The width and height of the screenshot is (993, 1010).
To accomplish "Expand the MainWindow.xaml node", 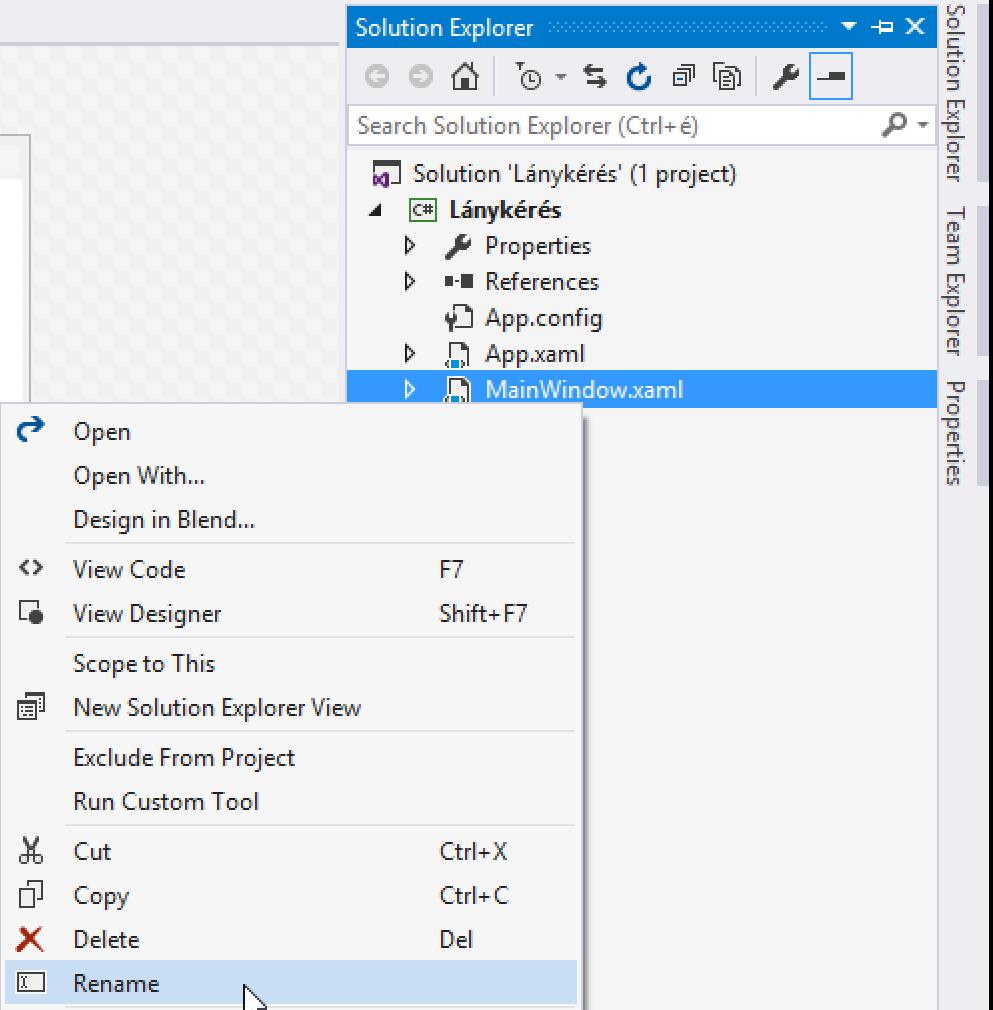I will [x=410, y=389].
